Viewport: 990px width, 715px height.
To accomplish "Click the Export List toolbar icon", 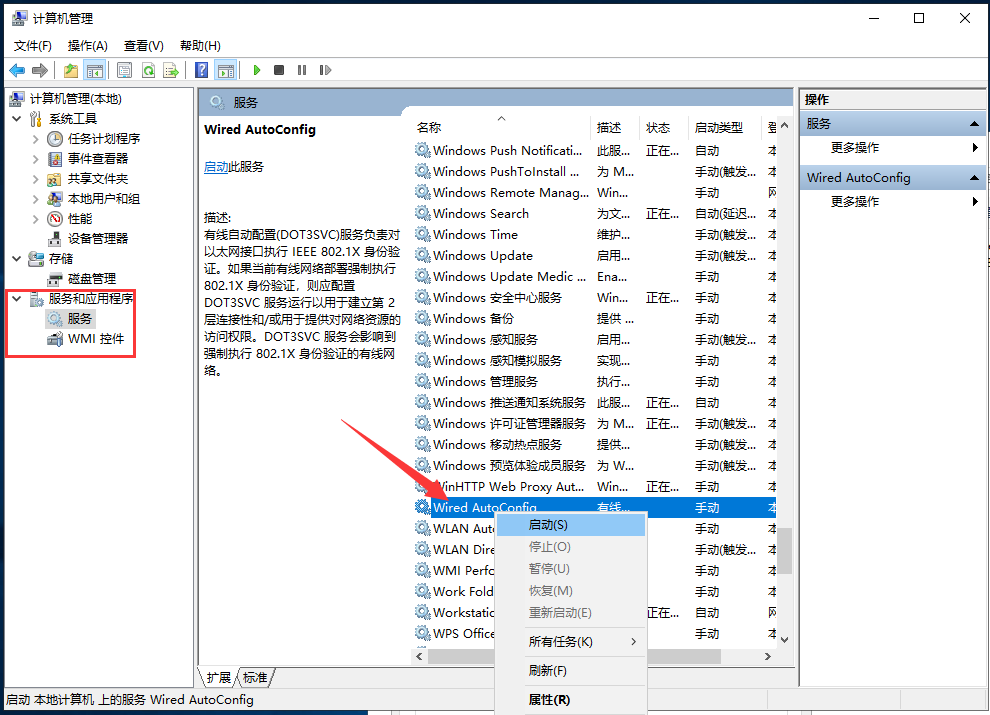I will point(170,70).
